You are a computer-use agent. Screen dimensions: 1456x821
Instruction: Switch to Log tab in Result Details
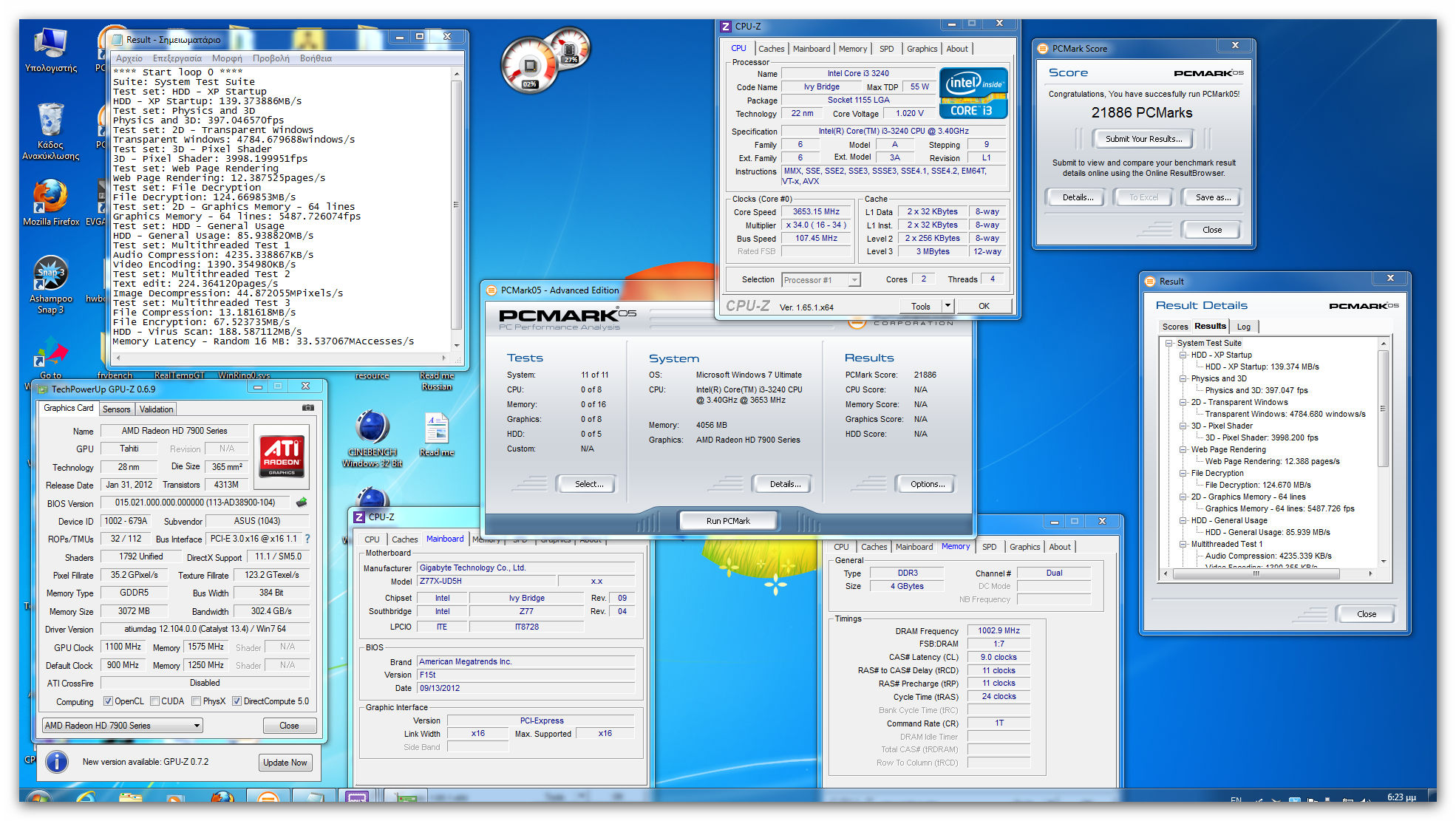pyautogui.click(x=1244, y=327)
